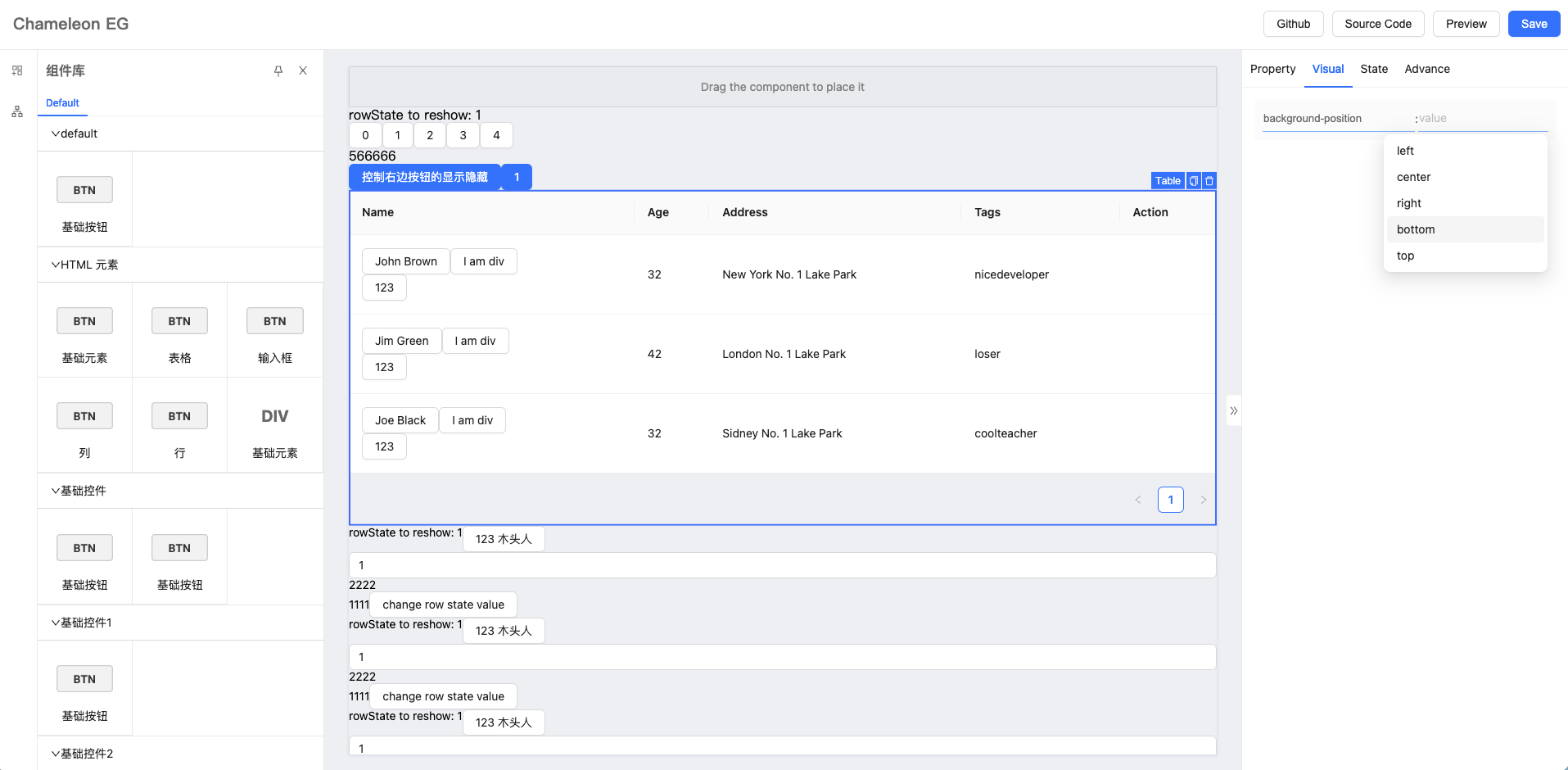Switch to the Advance tab
The width and height of the screenshot is (1568, 770).
[x=1427, y=69]
